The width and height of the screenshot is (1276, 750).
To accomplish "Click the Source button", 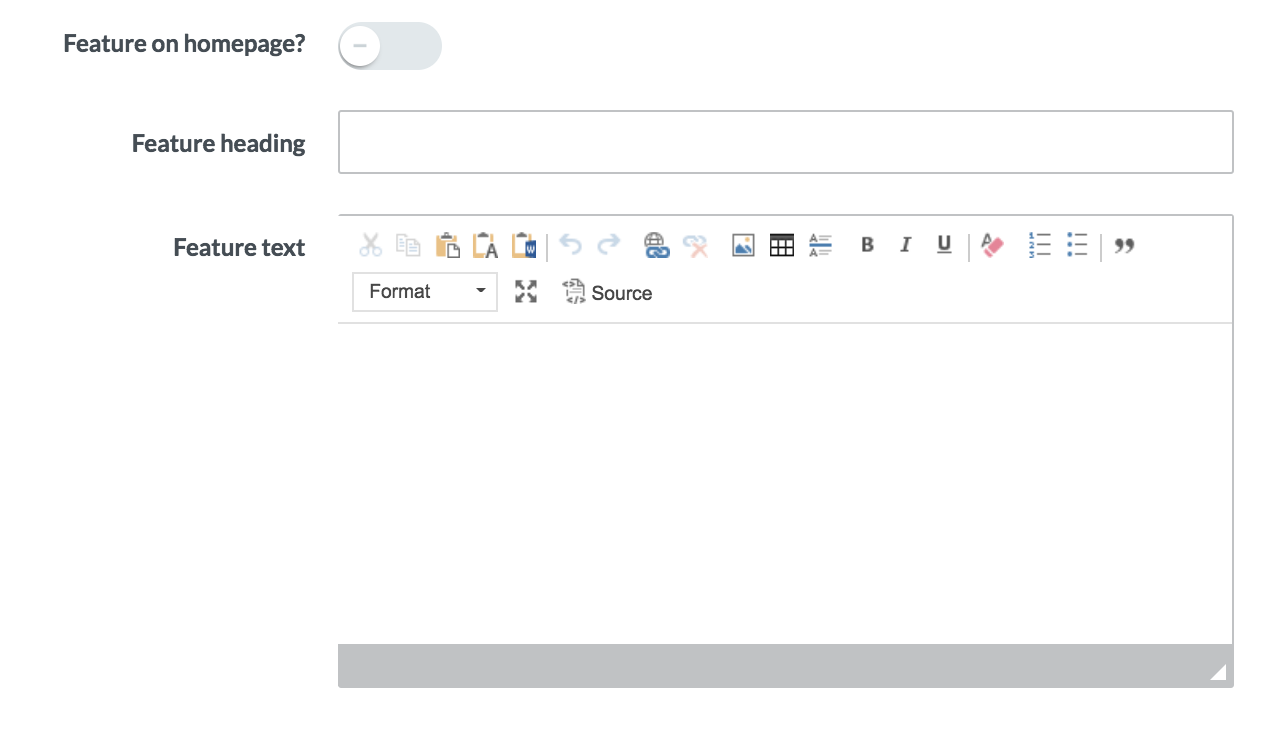I will (608, 292).
